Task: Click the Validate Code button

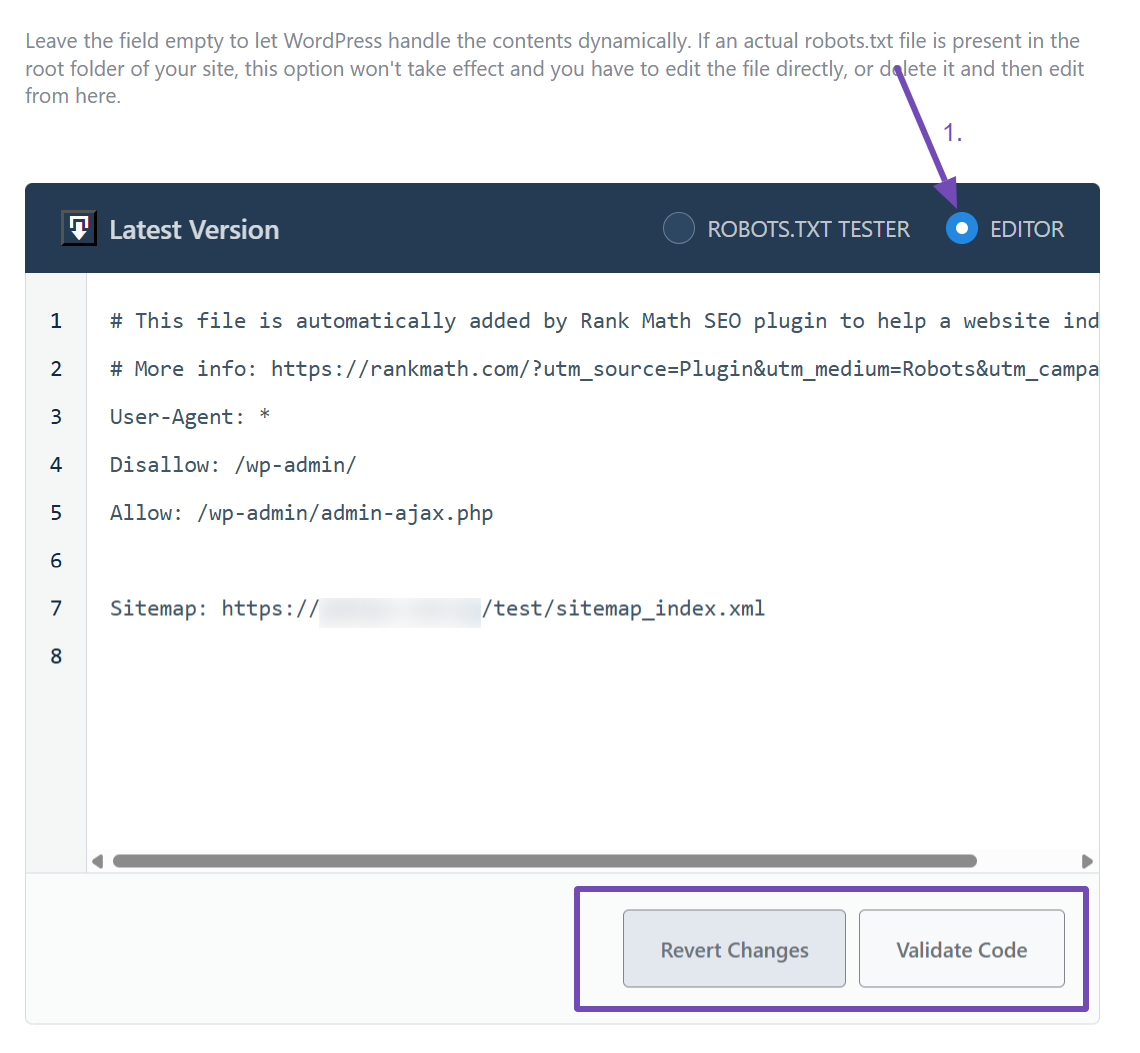Action: 961,949
